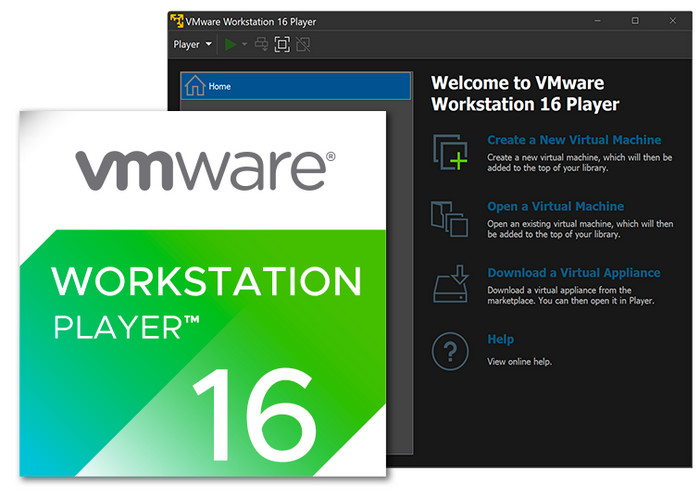
Task: Click the Home house icon
Action: [x=195, y=85]
